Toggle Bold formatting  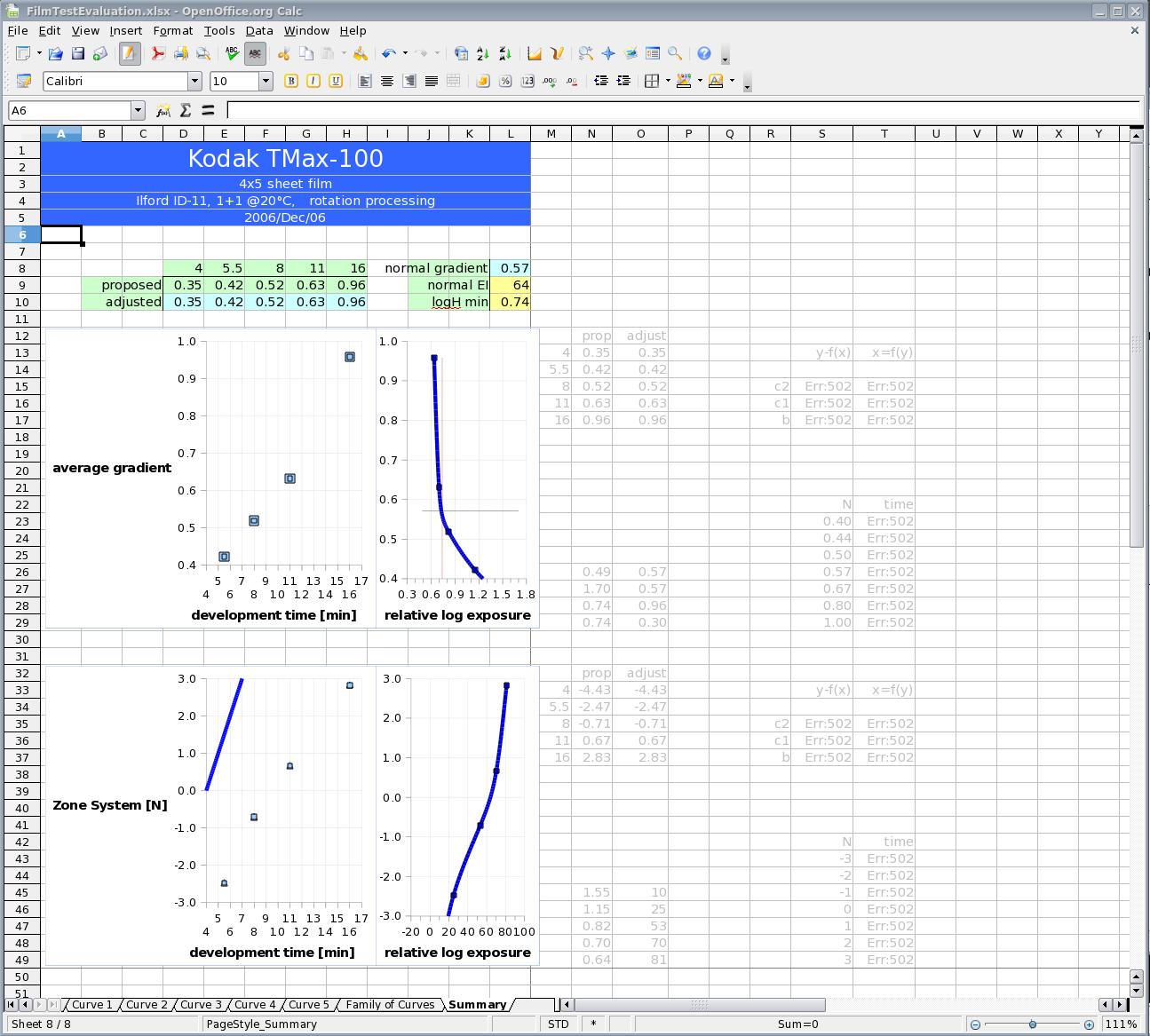[x=290, y=81]
